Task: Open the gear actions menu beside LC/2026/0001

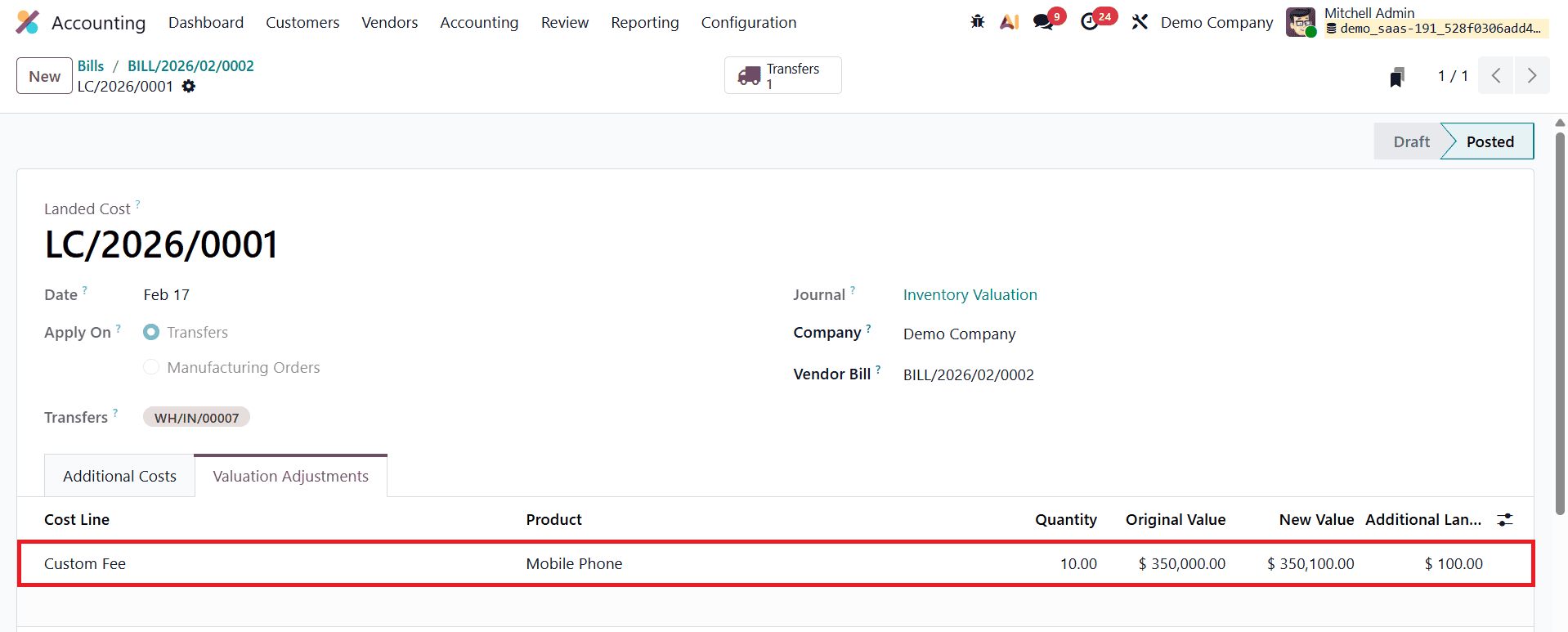Action: (x=189, y=87)
